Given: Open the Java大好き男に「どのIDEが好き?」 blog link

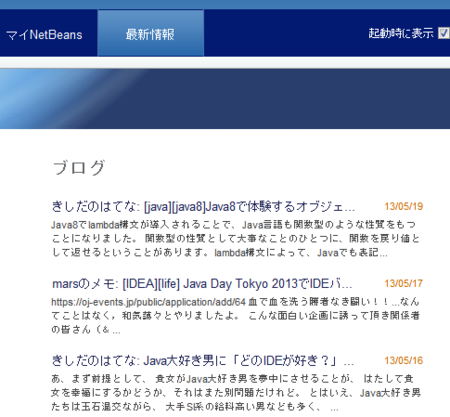Looking at the screenshot, I should tap(203, 361).
